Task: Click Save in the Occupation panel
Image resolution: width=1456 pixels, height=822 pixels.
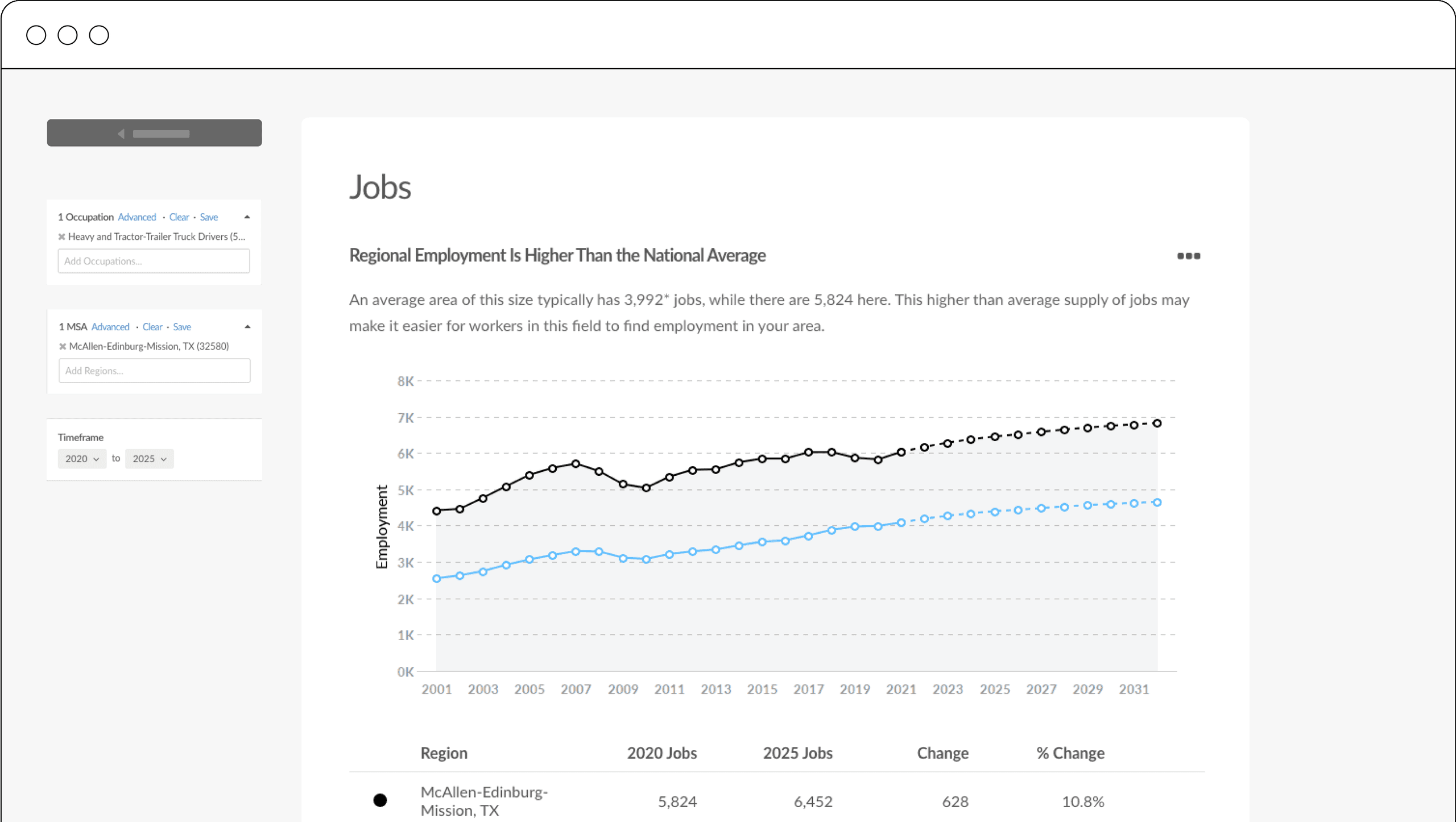Action: tap(209, 217)
